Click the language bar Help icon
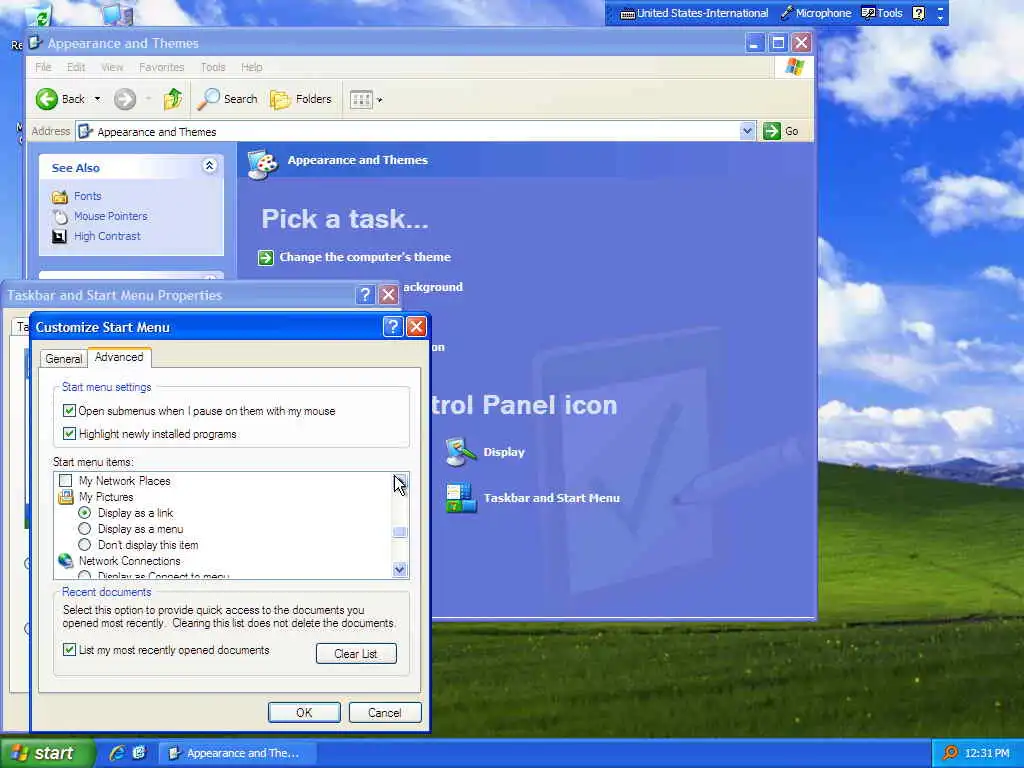This screenshot has height=768, width=1024. (x=919, y=13)
